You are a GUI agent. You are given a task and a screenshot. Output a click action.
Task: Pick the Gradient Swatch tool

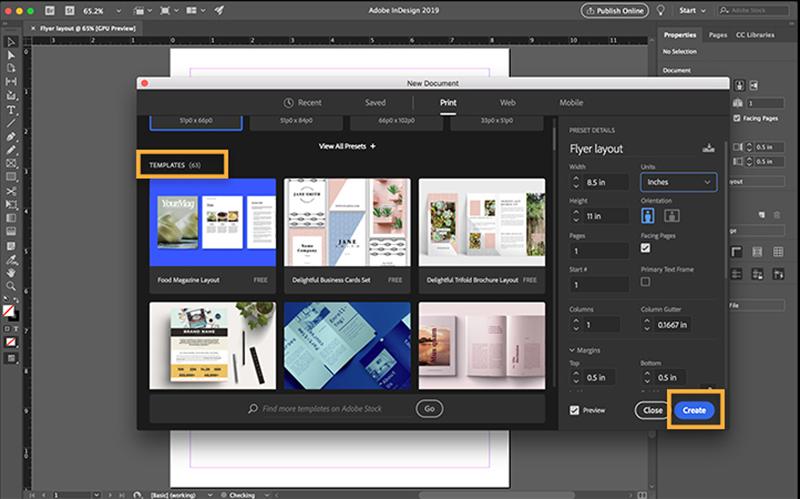[x=11, y=218]
